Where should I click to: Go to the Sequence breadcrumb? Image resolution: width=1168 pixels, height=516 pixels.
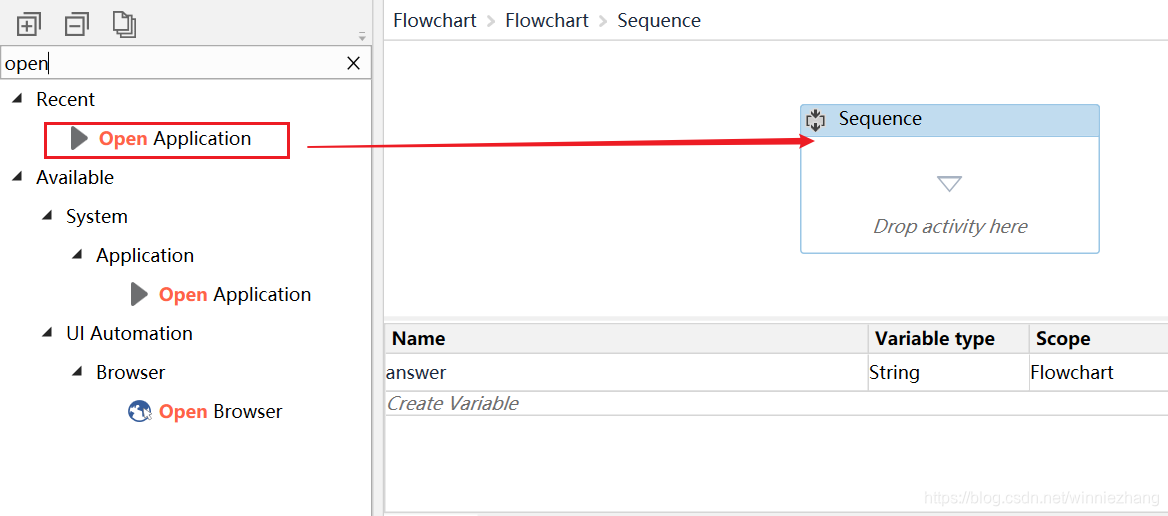[659, 20]
